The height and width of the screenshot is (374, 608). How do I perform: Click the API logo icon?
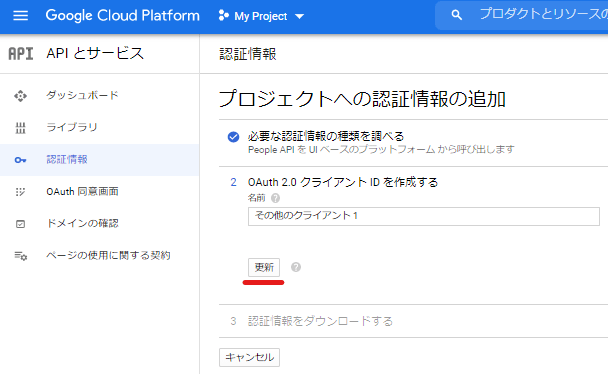point(21,53)
